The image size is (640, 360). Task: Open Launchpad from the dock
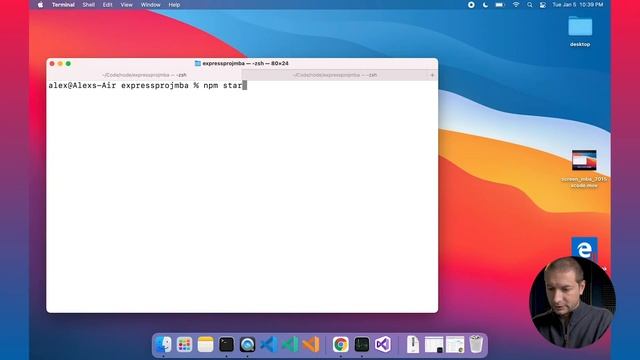(x=184, y=344)
